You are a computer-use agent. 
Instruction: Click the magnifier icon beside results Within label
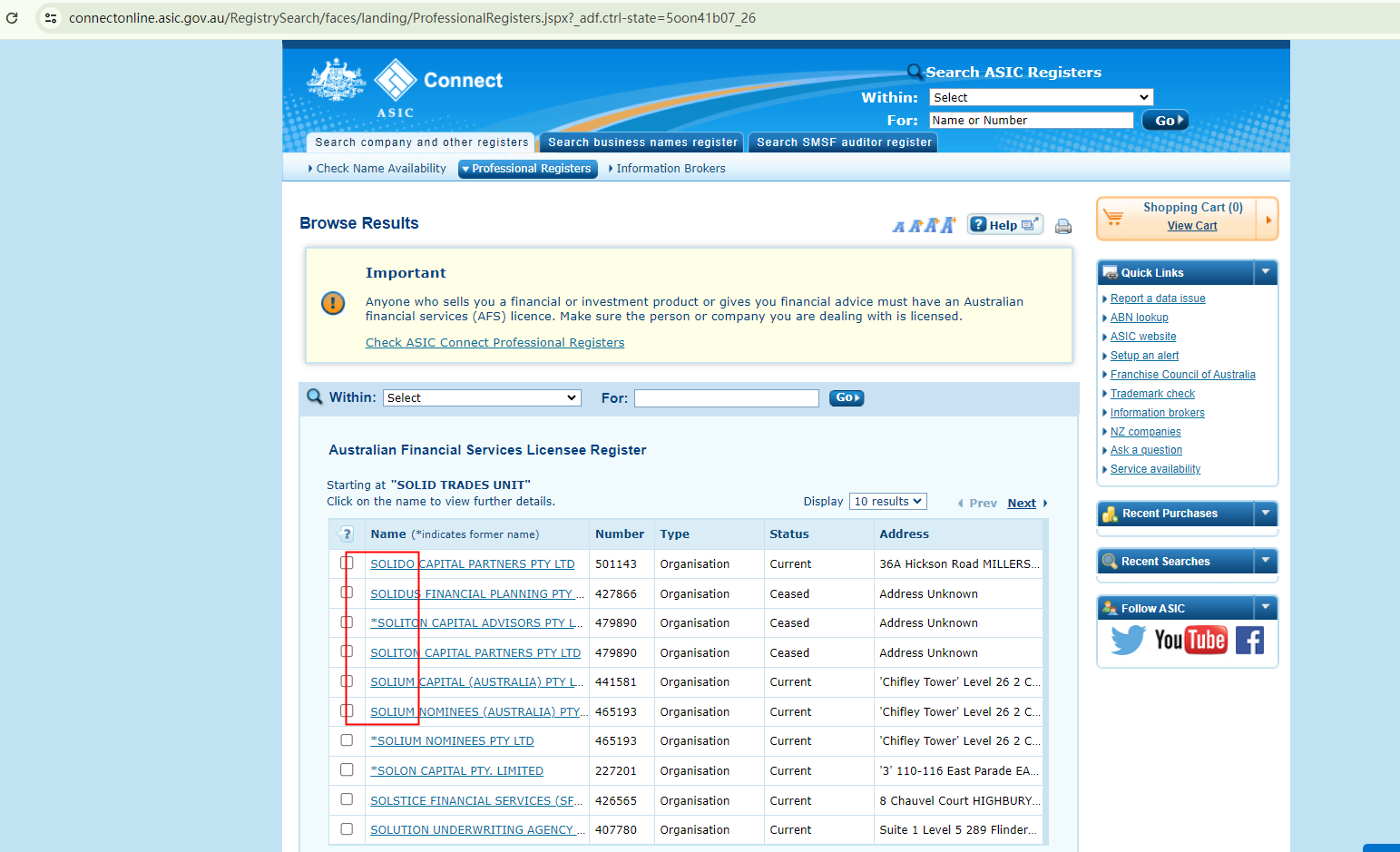315,397
